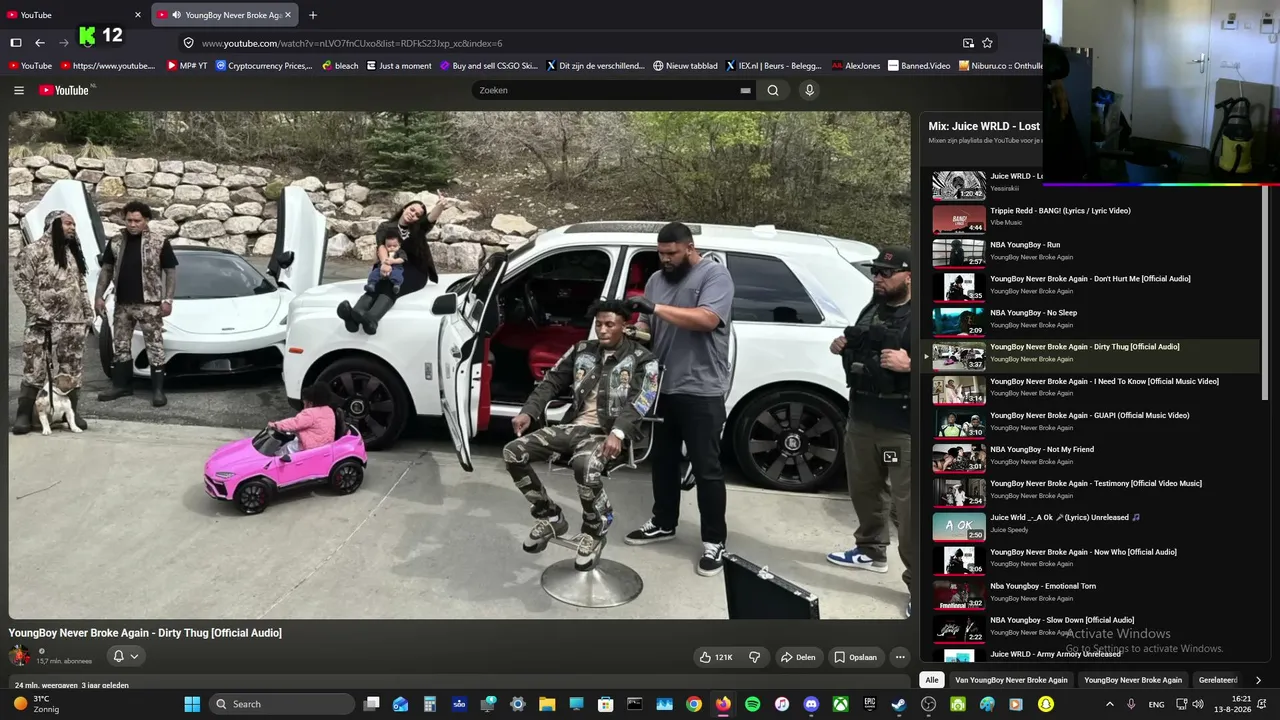Play 'NBA YoungBoy - No Sleep' thumbnail

tap(959, 320)
